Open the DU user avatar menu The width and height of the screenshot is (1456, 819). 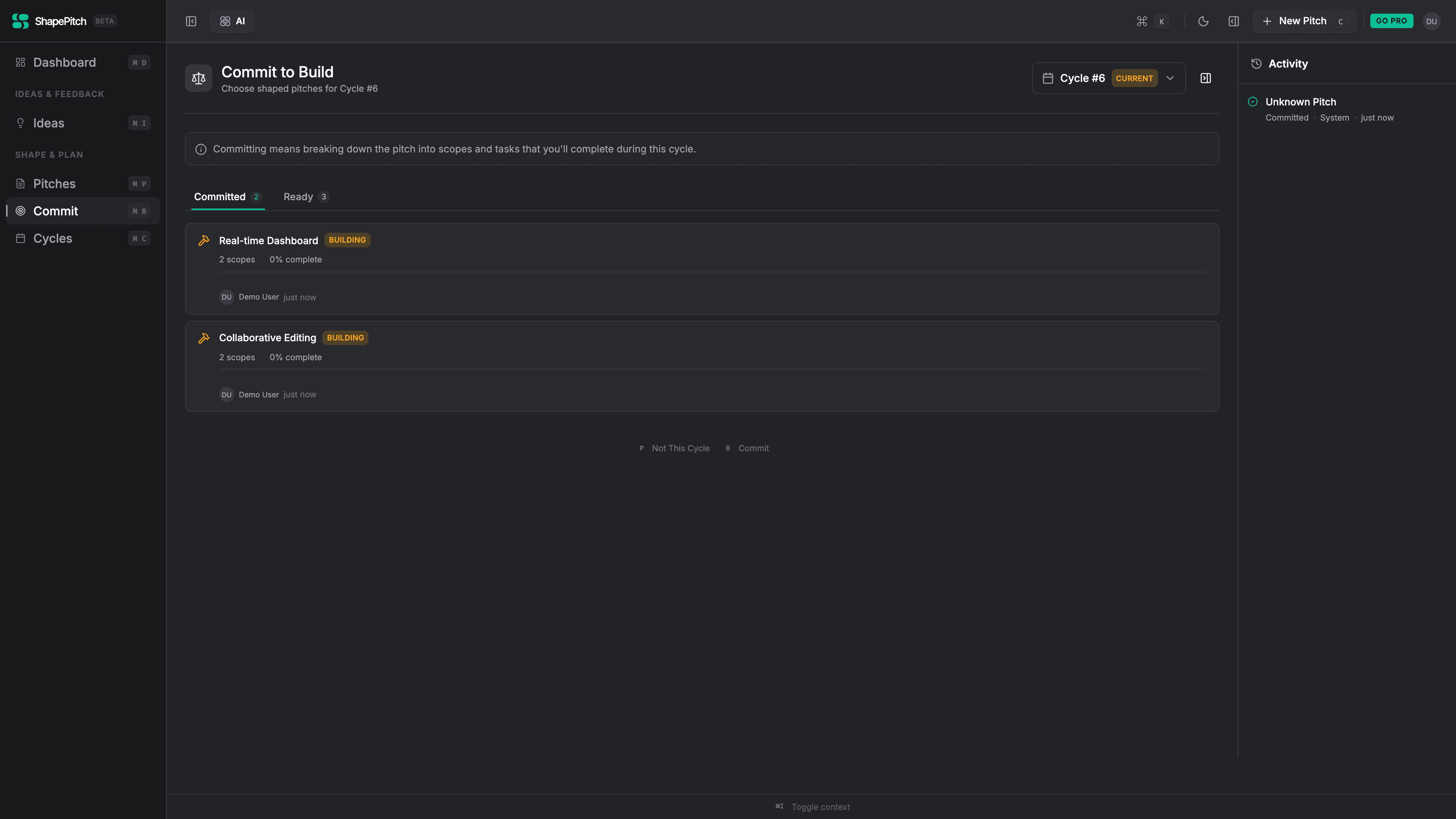click(x=1431, y=21)
